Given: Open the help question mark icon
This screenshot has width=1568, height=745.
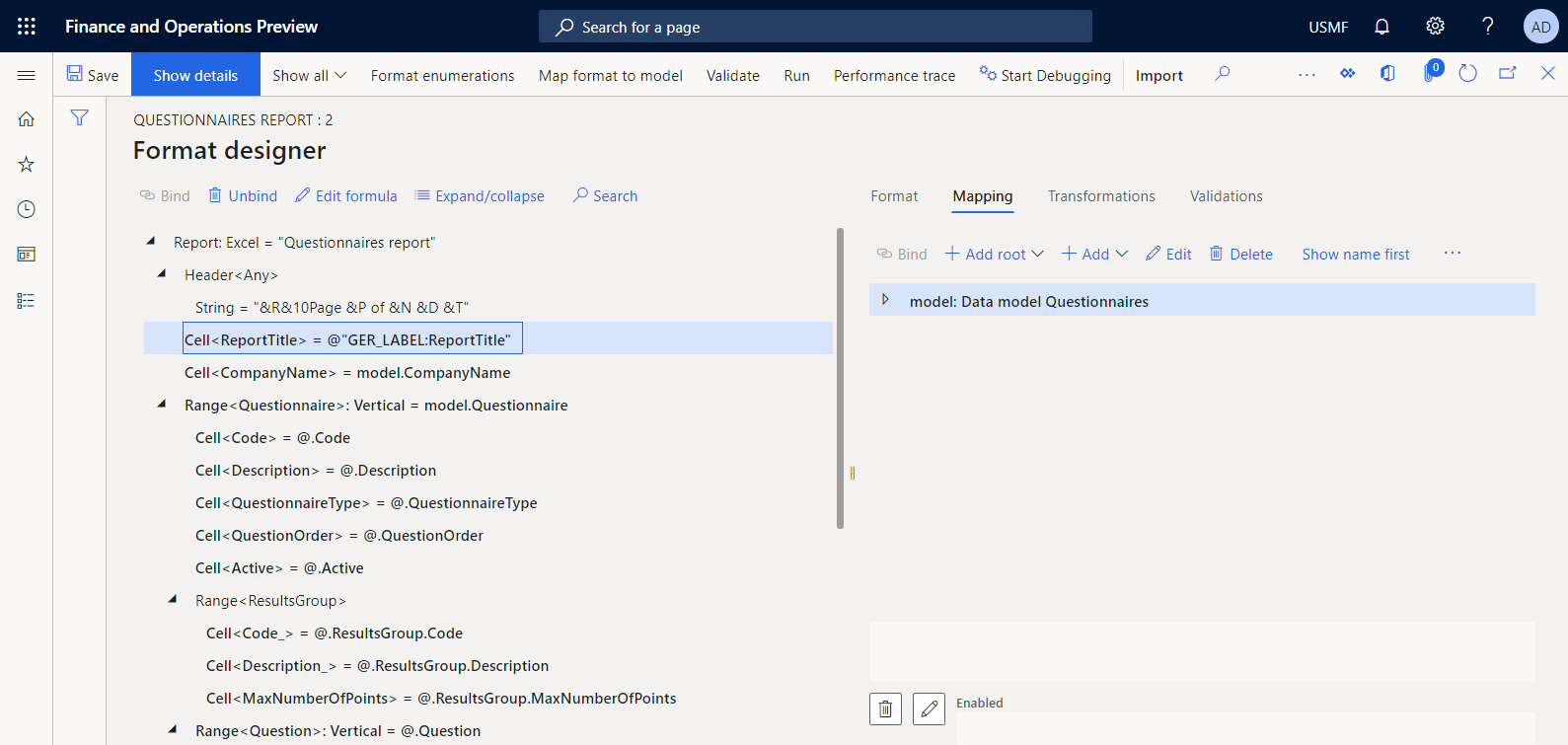Looking at the screenshot, I should [1488, 27].
